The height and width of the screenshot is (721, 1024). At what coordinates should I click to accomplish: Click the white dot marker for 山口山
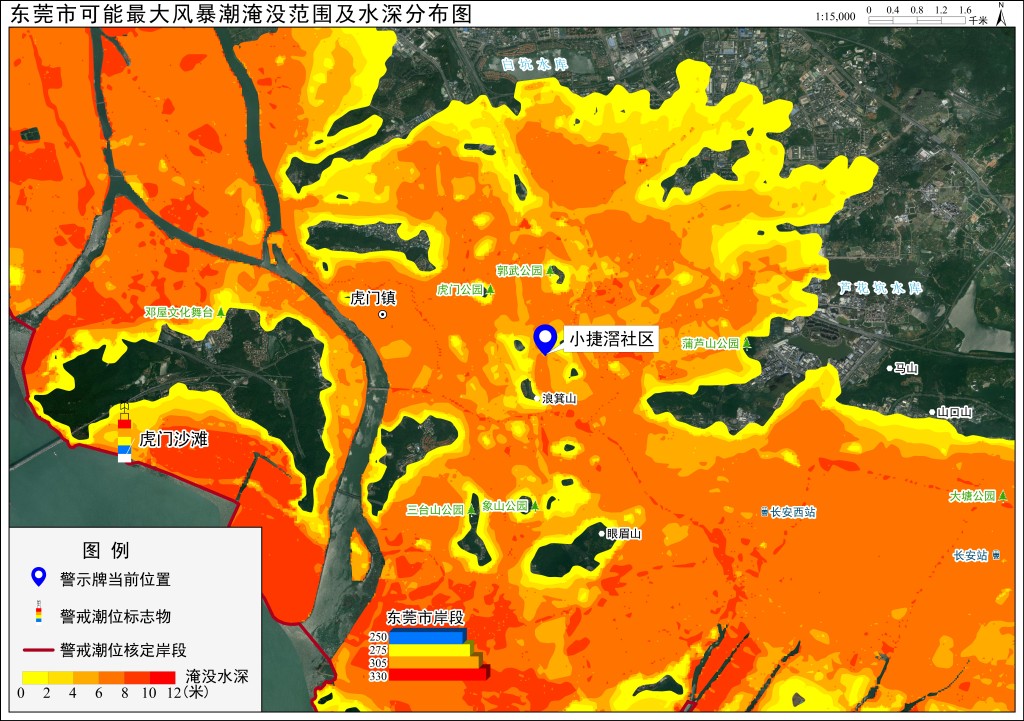point(933,412)
